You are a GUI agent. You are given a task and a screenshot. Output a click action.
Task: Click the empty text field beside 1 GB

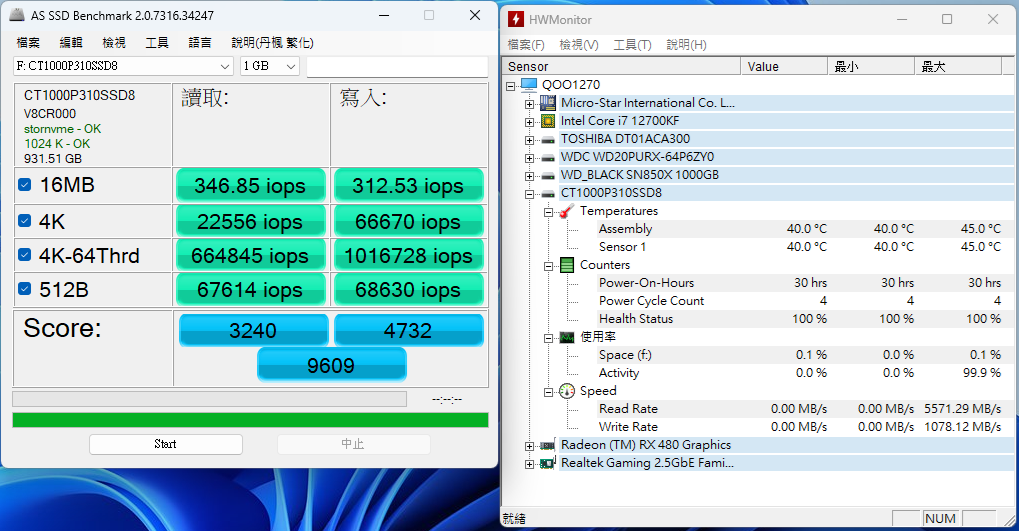pyautogui.click(x=397, y=66)
